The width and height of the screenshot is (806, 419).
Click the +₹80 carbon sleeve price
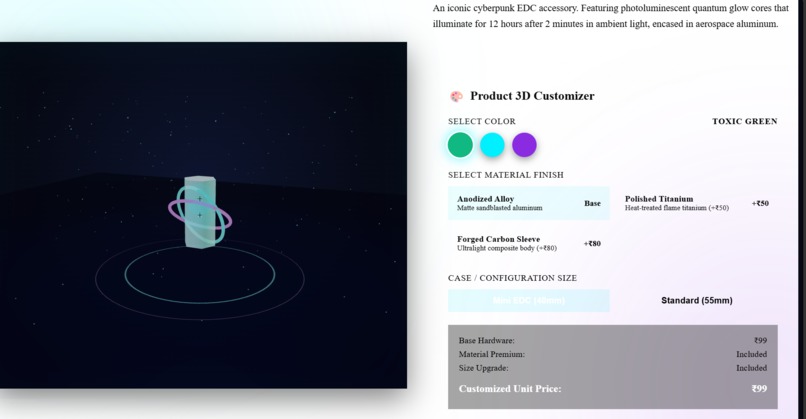click(592, 244)
